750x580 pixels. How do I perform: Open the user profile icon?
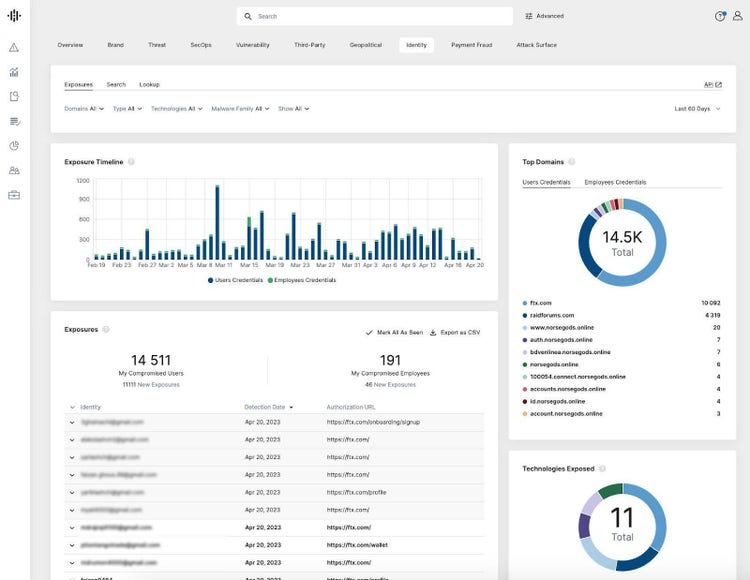click(x=737, y=16)
